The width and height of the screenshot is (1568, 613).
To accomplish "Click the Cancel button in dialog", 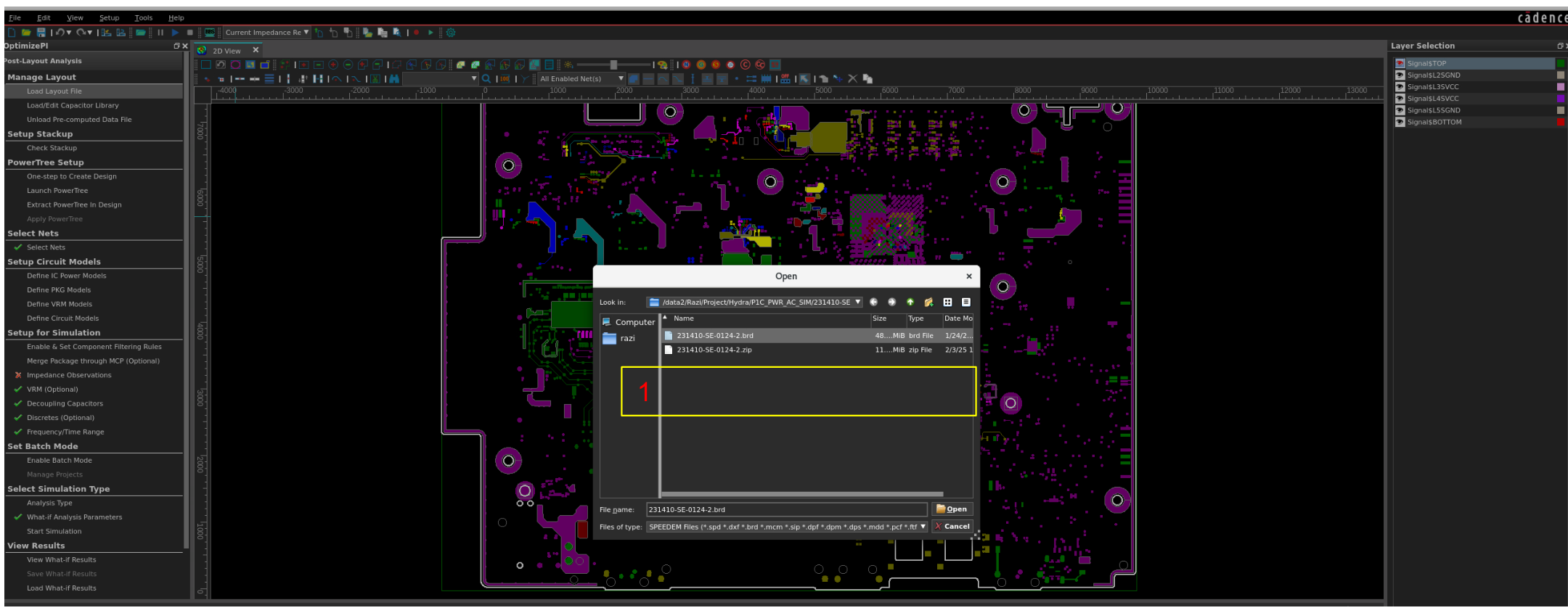I will pyautogui.click(x=952, y=527).
